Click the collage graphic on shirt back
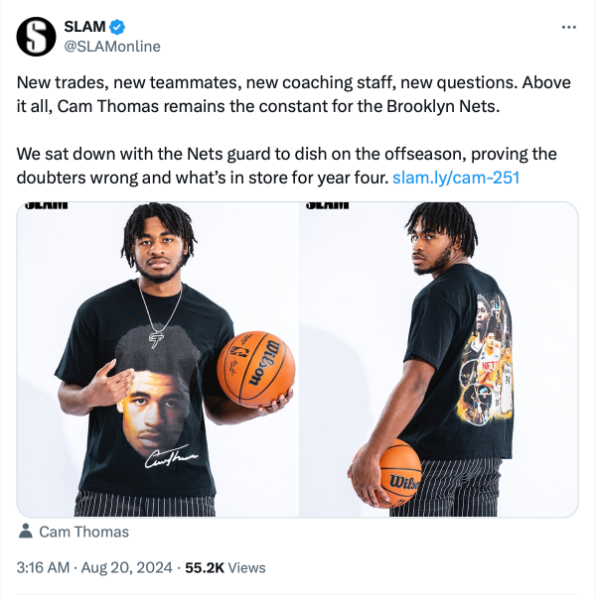The width and height of the screenshot is (598, 598). (485, 359)
